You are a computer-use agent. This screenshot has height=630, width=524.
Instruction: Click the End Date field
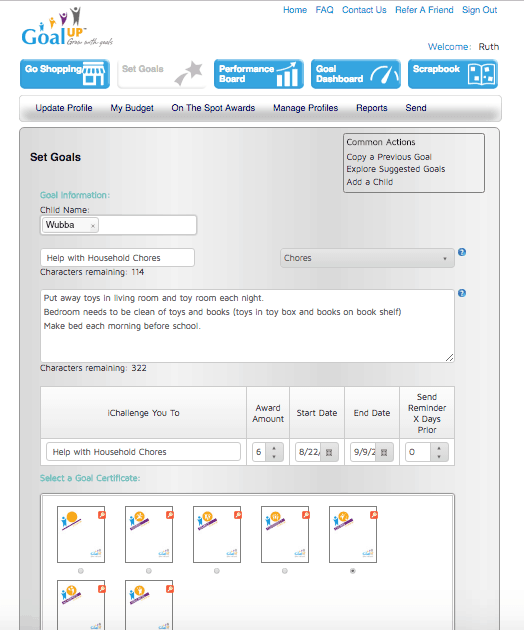[x=364, y=452]
